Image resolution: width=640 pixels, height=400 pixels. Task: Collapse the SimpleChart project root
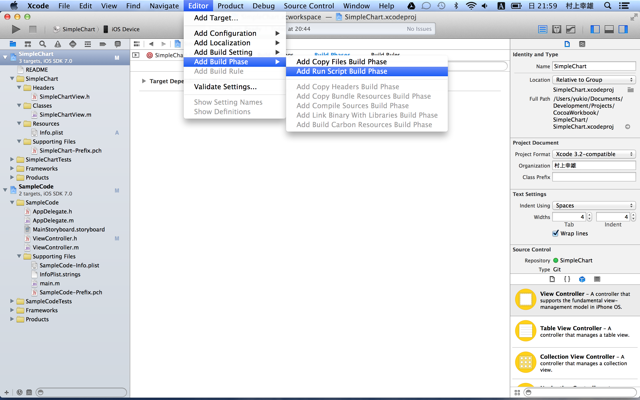click(5, 57)
